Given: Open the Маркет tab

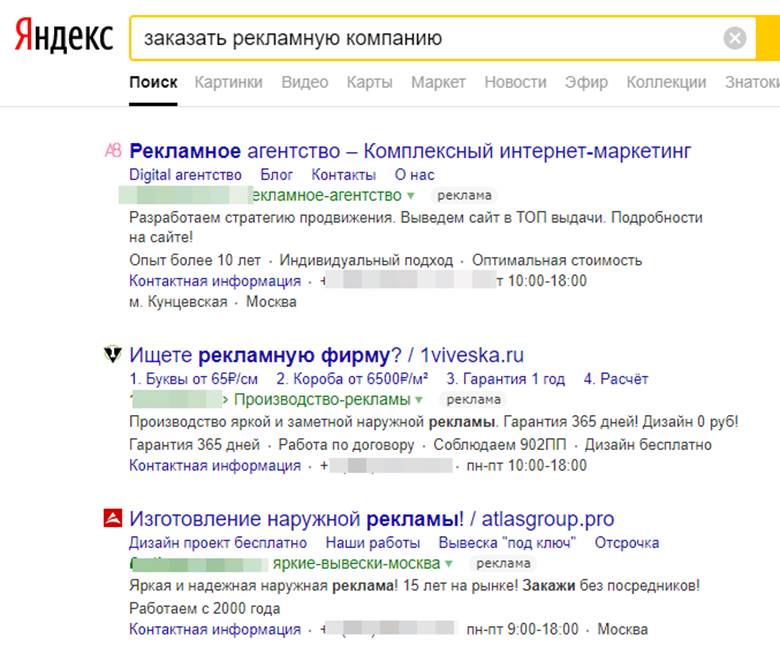Looking at the screenshot, I should 438,82.
